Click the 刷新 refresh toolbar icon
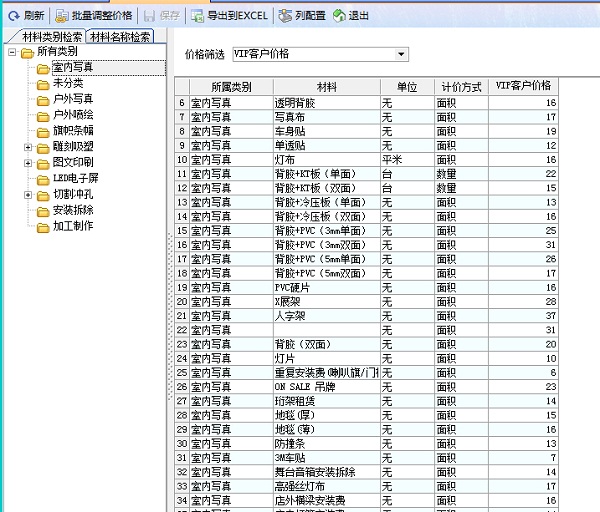The width and height of the screenshot is (600, 512). pos(13,15)
